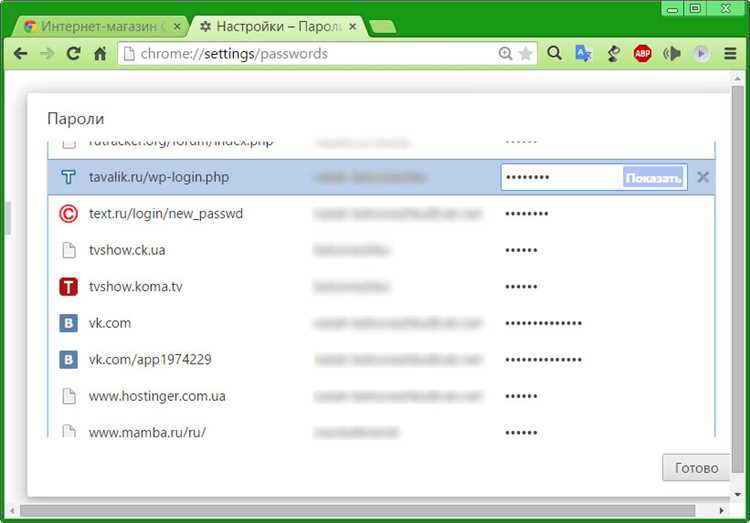The height and width of the screenshot is (523, 750).
Task: Click the scroll-down arrow on the right
Action: click(x=738, y=494)
